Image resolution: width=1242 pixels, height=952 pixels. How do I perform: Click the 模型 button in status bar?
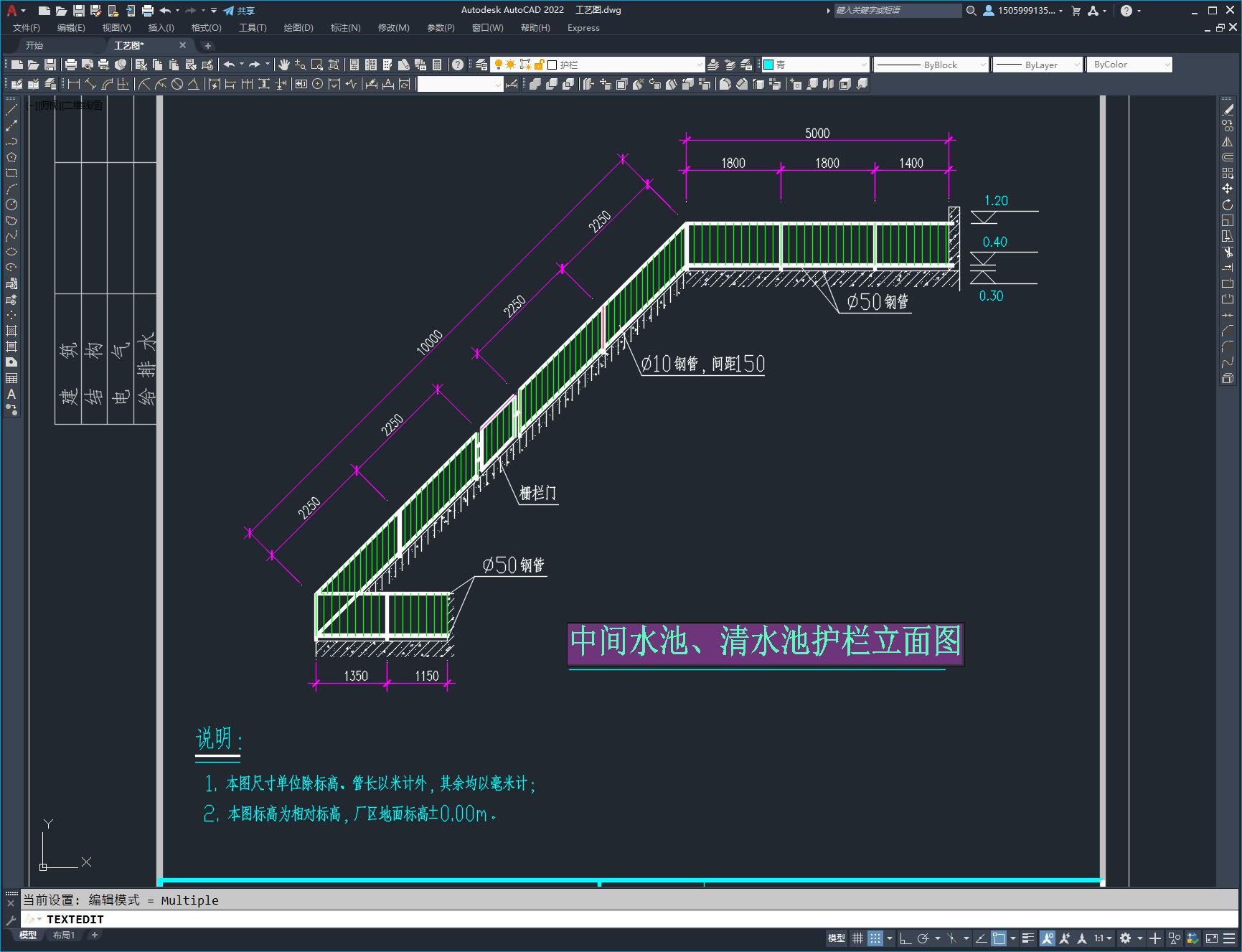(837, 938)
